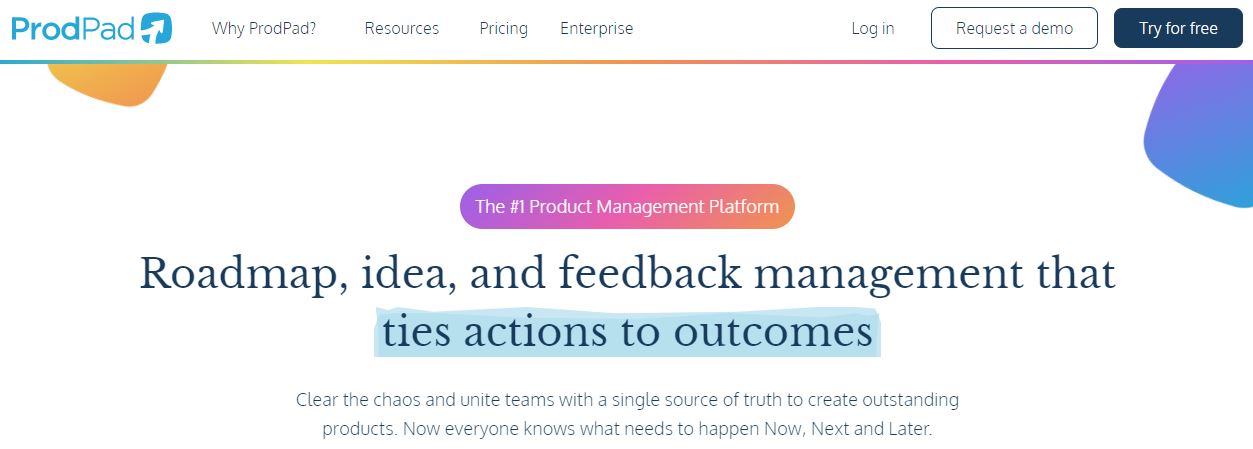
Task: Click the ProdPad arrow logo icon
Action: 156,28
